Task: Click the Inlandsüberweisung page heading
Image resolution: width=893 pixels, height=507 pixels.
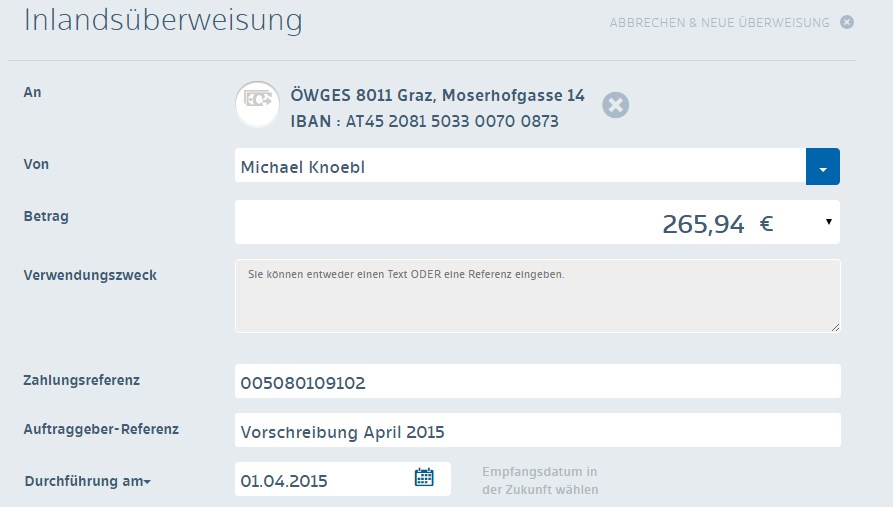Action: point(163,19)
